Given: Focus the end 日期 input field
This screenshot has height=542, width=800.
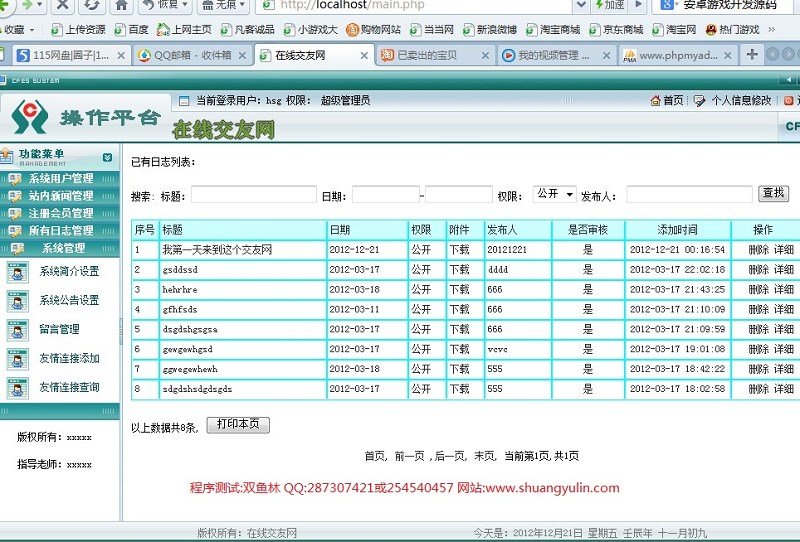Looking at the screenshot, I should click(x=459, y=194).
